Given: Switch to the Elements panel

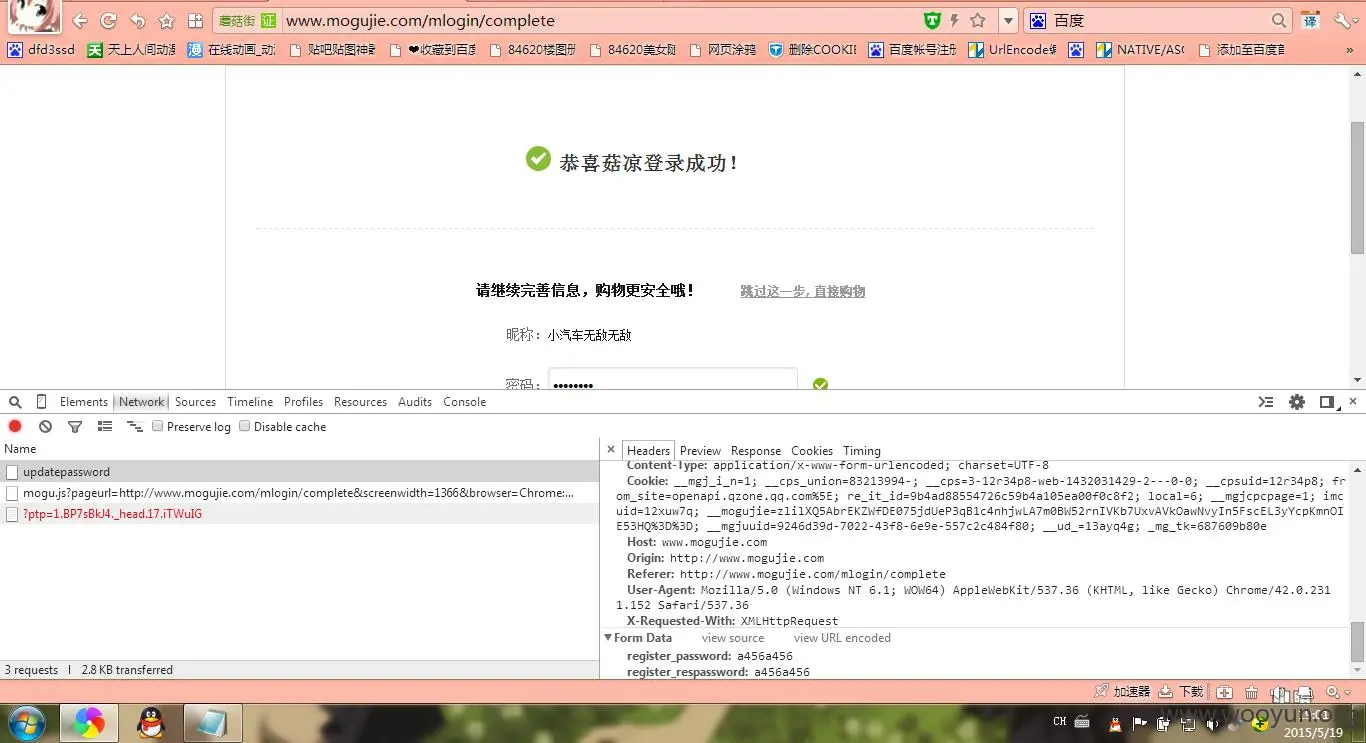Looking at the screenshot, I should point(84,402).
